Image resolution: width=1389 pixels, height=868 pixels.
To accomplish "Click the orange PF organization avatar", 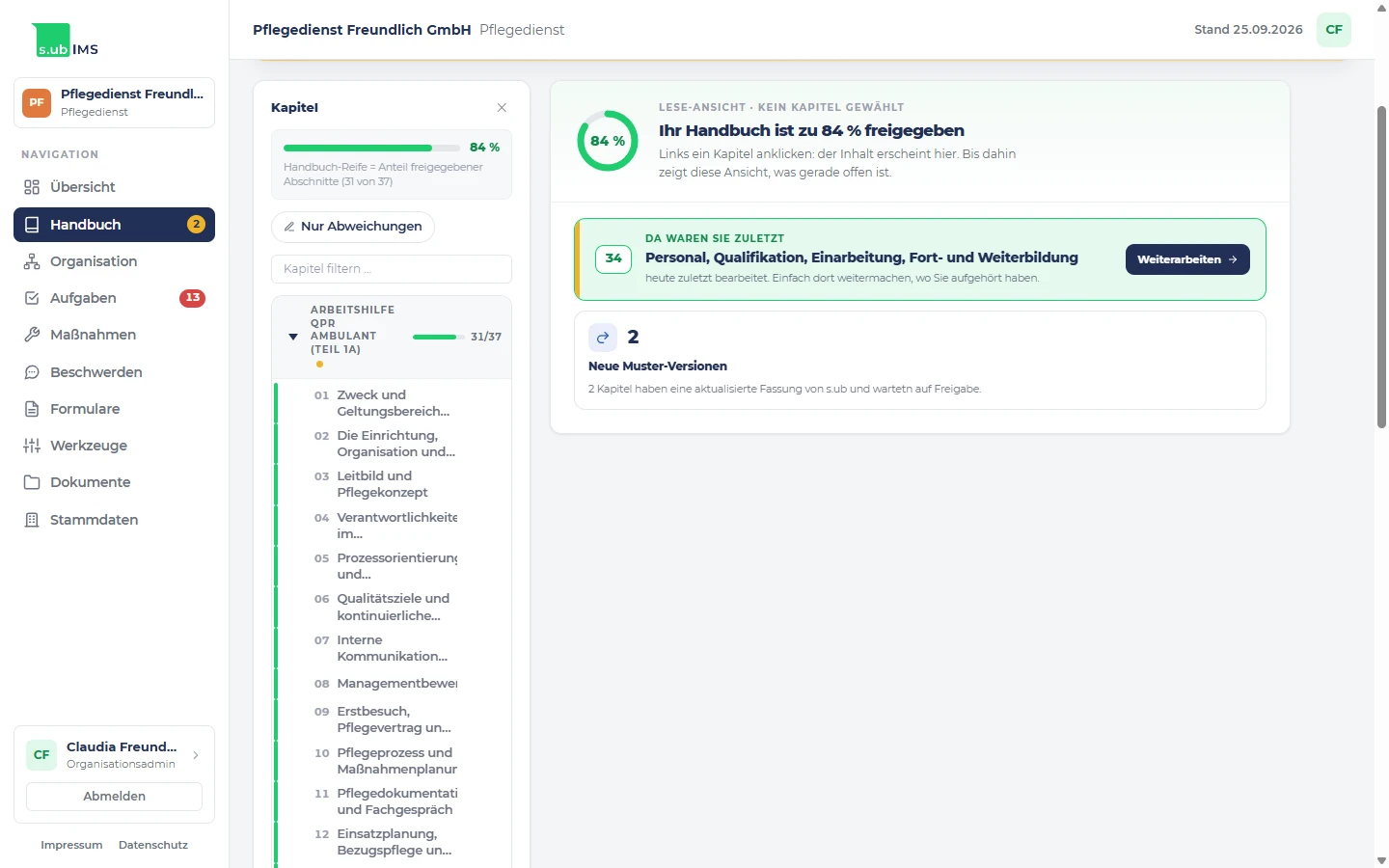I will tap(37, 102).
